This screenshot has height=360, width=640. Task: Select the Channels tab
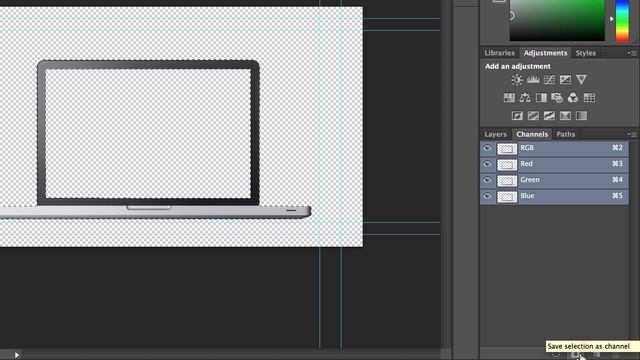click(532, 134)
